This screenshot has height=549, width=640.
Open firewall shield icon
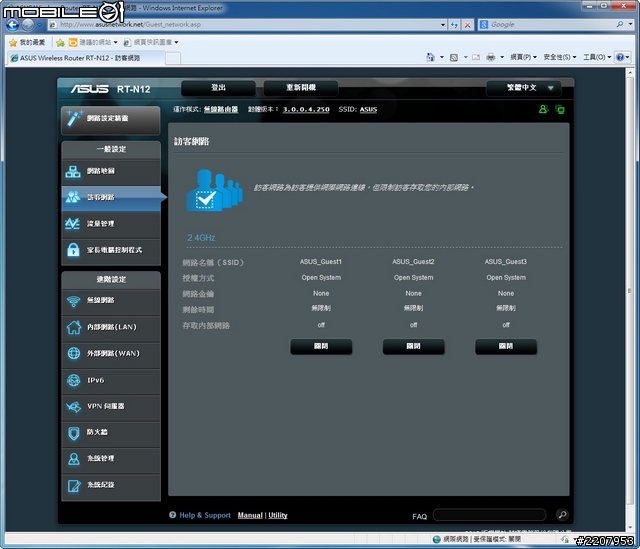coord(73,433)
